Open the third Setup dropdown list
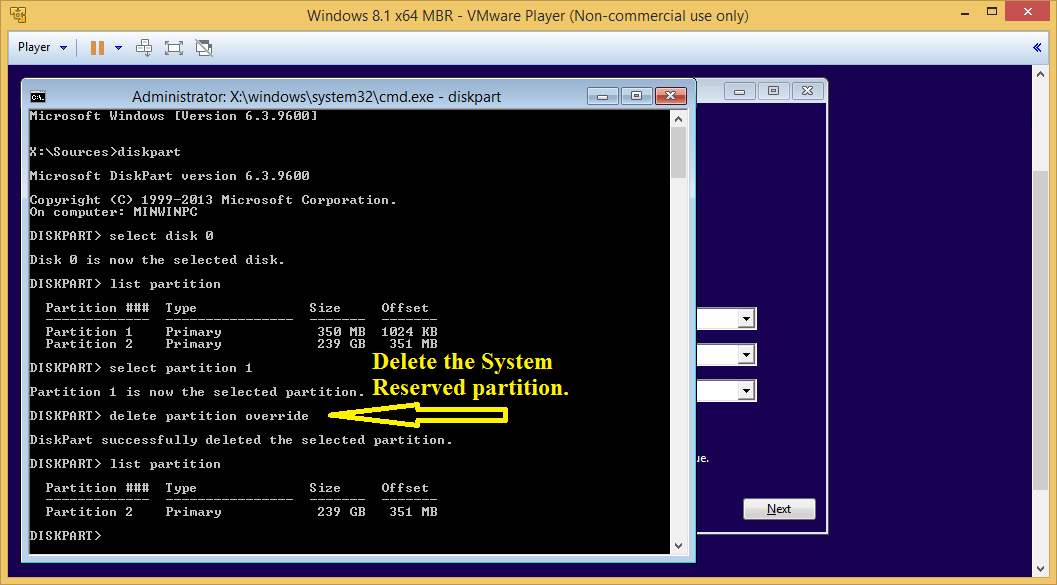Image resolution: width=1057 pixels, height=585 pixels. [x=746, y=390]
